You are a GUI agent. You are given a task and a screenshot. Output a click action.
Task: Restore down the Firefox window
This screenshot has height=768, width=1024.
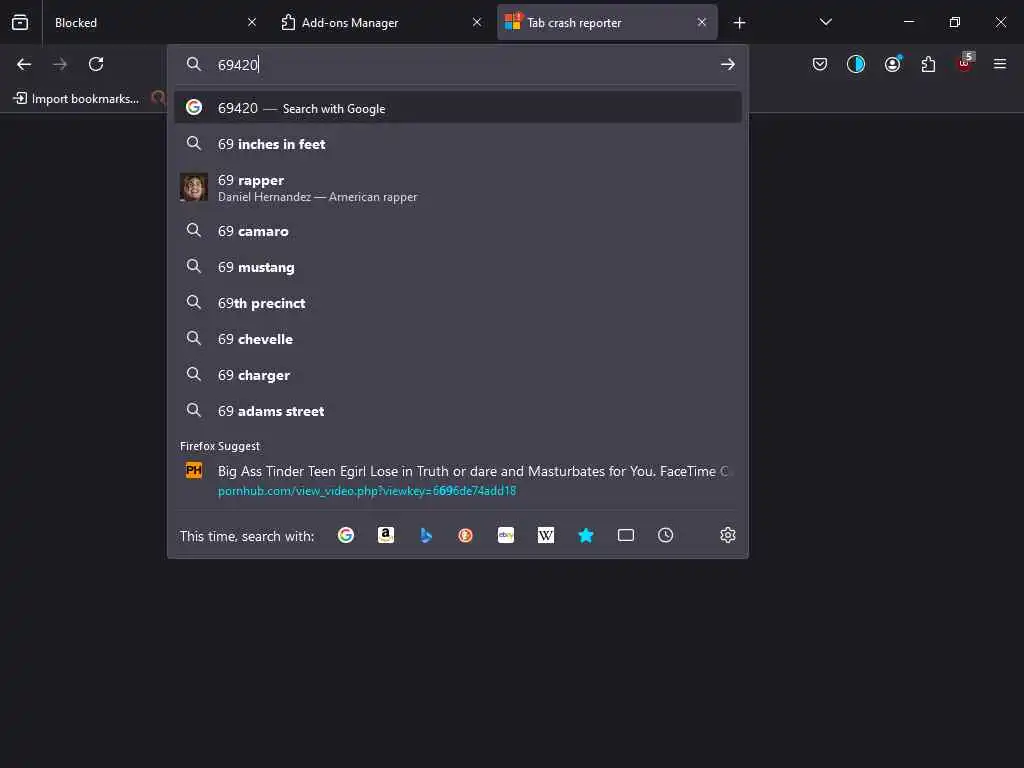pos(955,22)
